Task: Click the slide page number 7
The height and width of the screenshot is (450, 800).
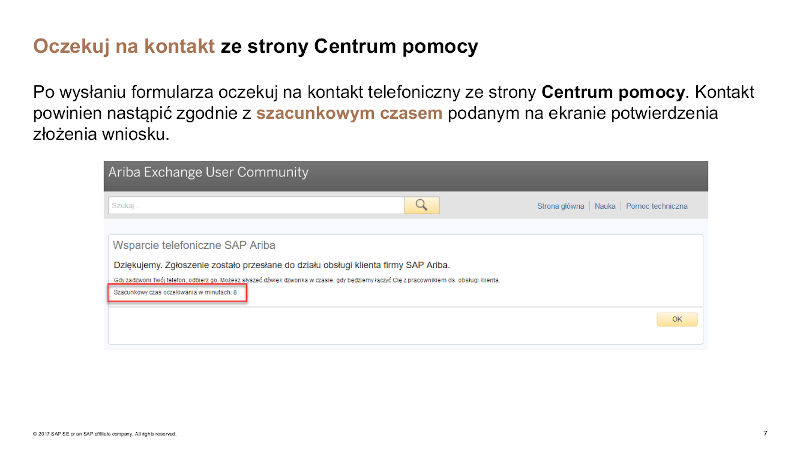Action: click(765, 433)
